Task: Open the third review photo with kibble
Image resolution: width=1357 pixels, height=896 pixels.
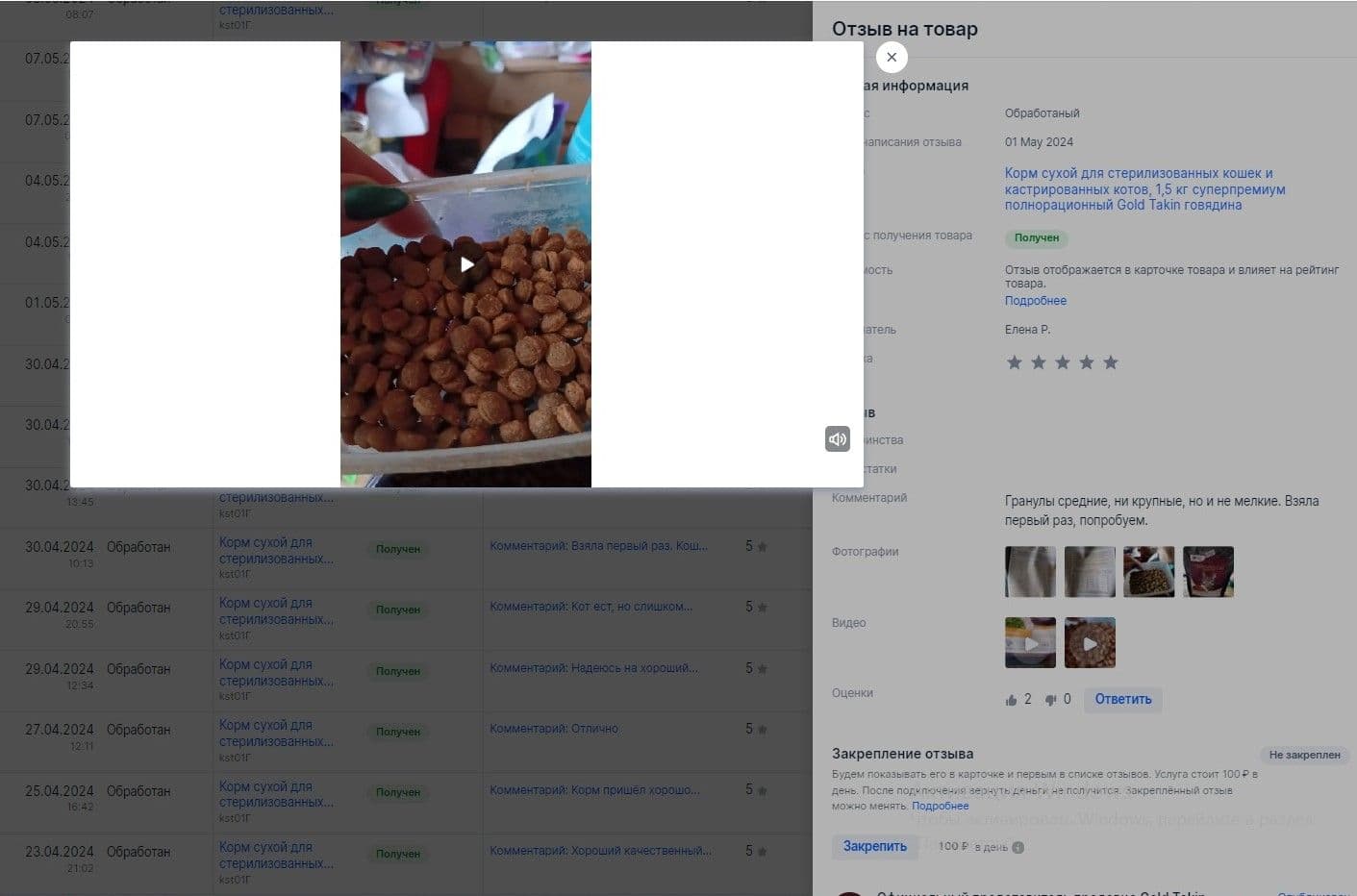Action: click(1148, 572)
